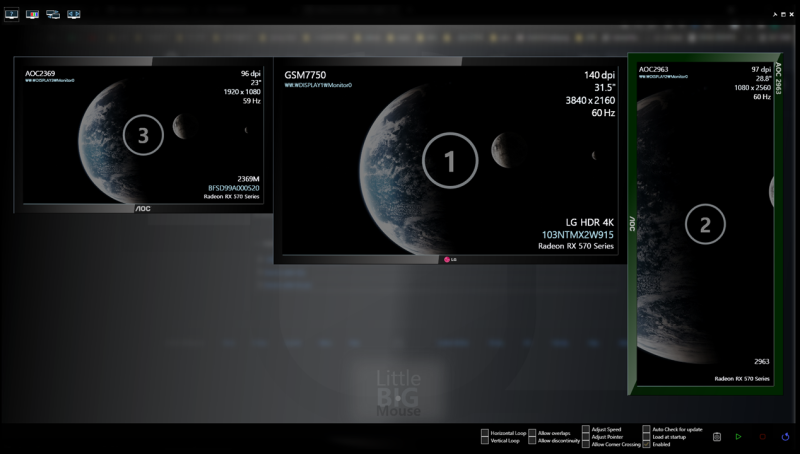Close the Little Big Mouse window
This screenshot has height=454, width=800.
coord(792,15)
